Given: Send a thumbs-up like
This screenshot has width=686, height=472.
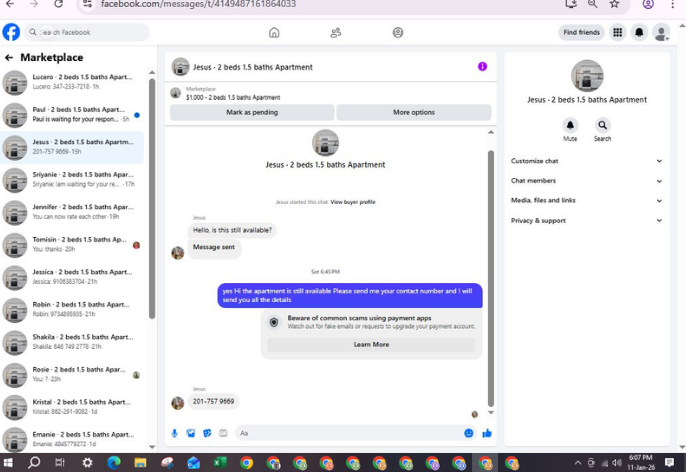Looking at the screenshot, I should point(487,433).
